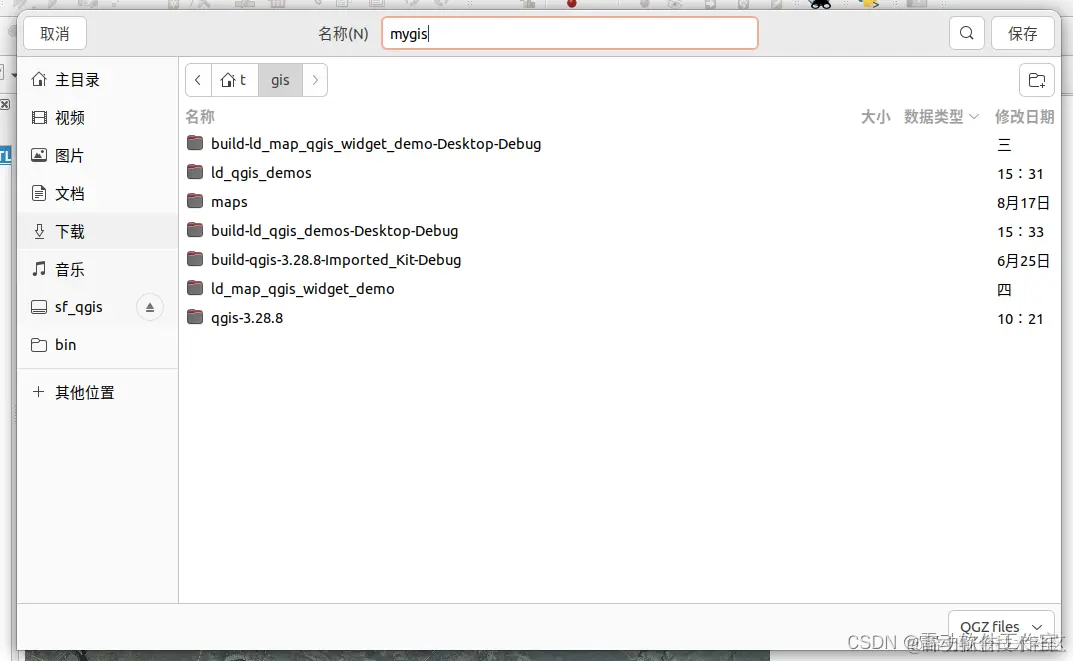This screenshot has height=661, width=1073.
Task: Click the 8月17日 date of maps
Action: [1023, 203]
